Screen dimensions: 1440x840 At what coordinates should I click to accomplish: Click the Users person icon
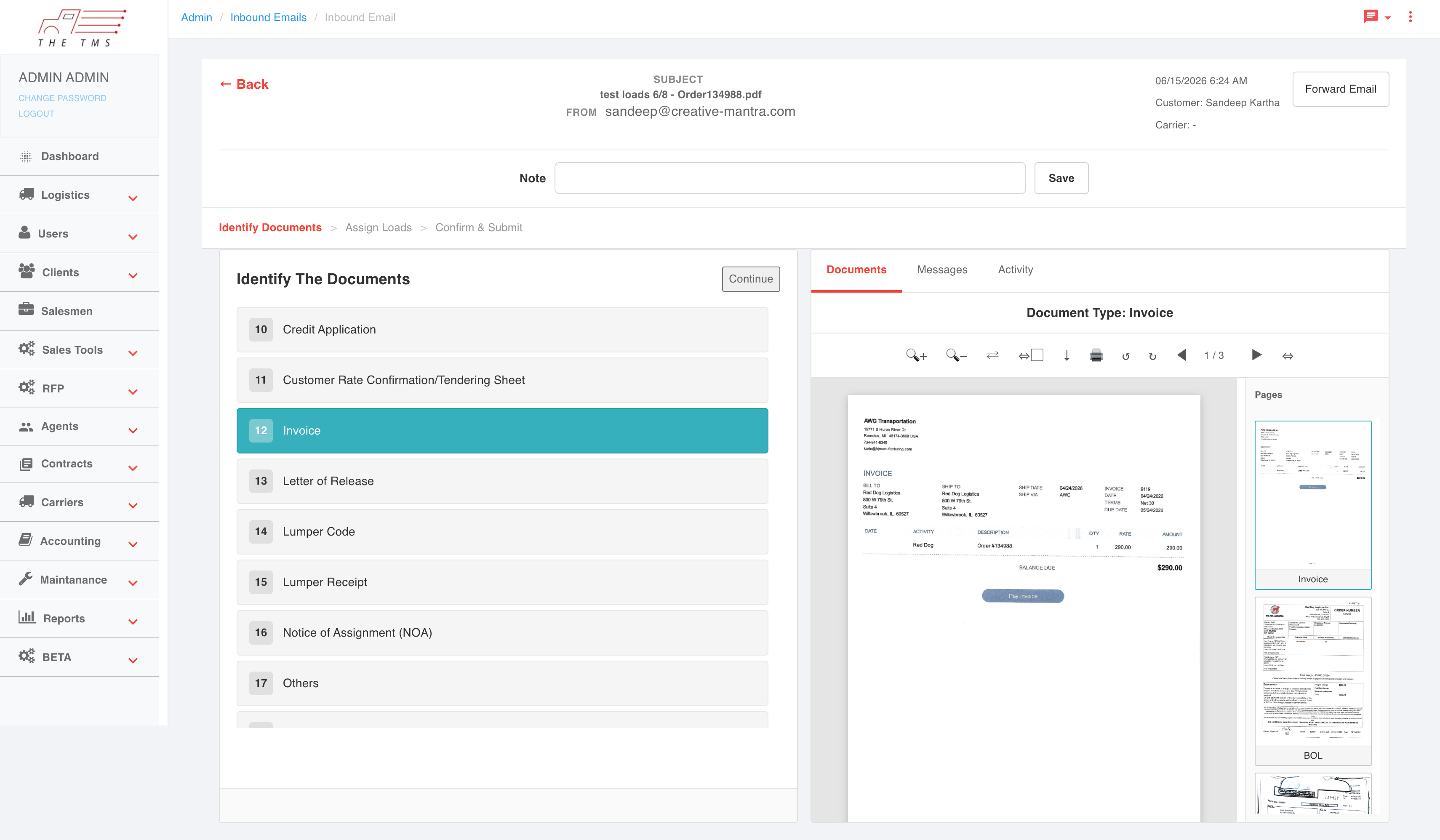click(x=24, y=232)
